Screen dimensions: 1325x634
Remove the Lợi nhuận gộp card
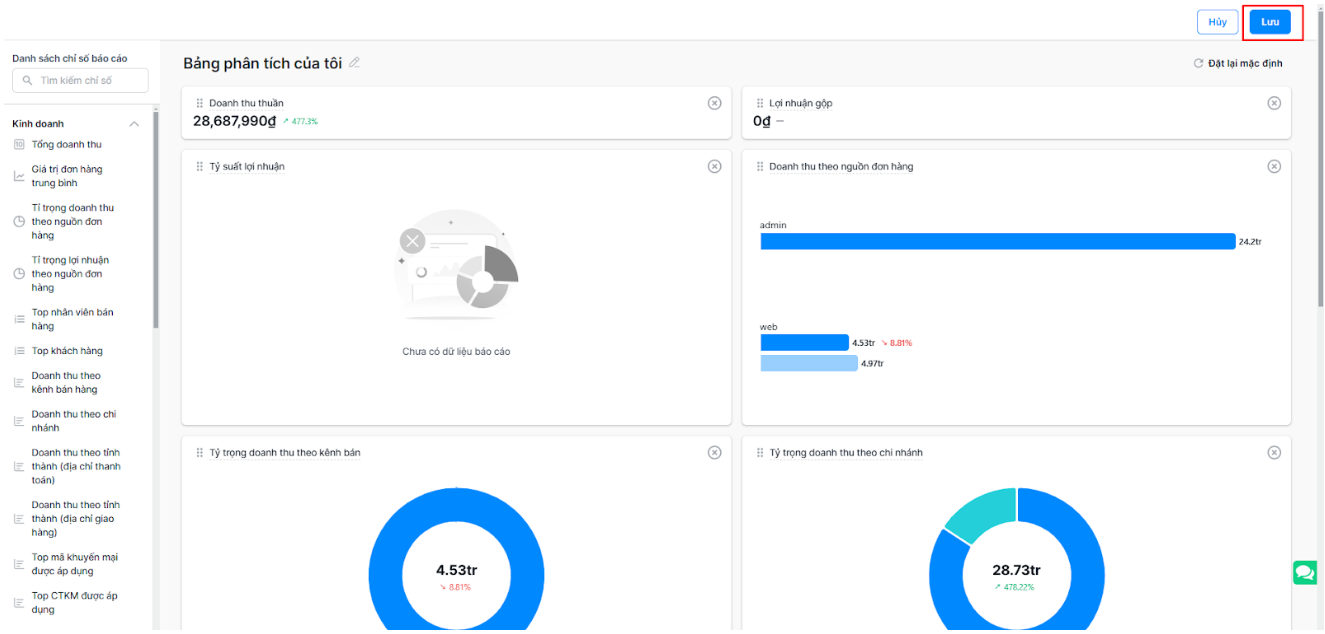(1274, 103)
